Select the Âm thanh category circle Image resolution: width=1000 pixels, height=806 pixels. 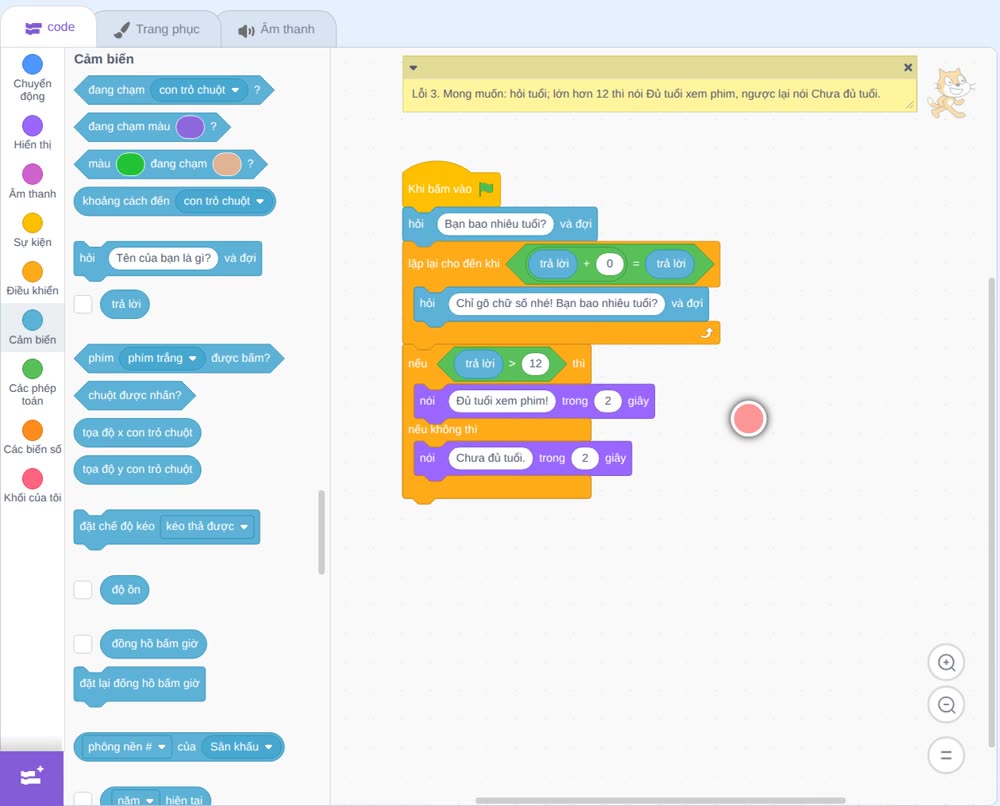(x=33, y=174)
